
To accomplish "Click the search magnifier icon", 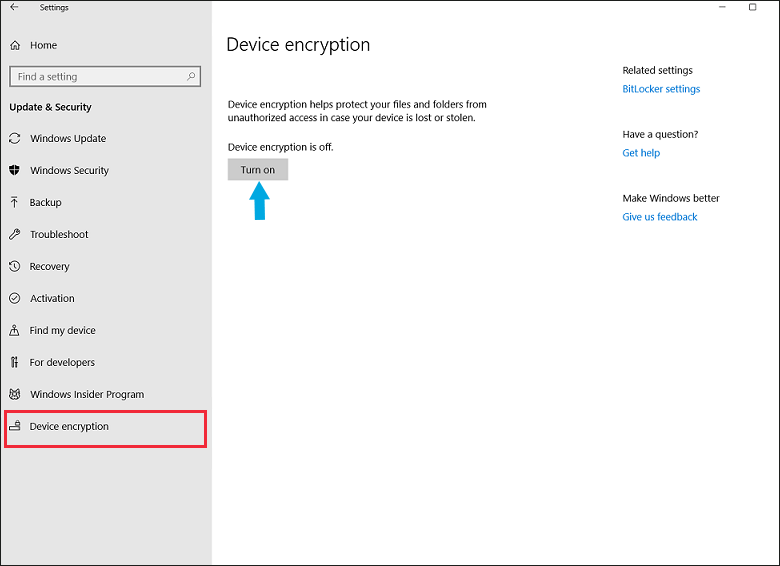I will [191, 77].
